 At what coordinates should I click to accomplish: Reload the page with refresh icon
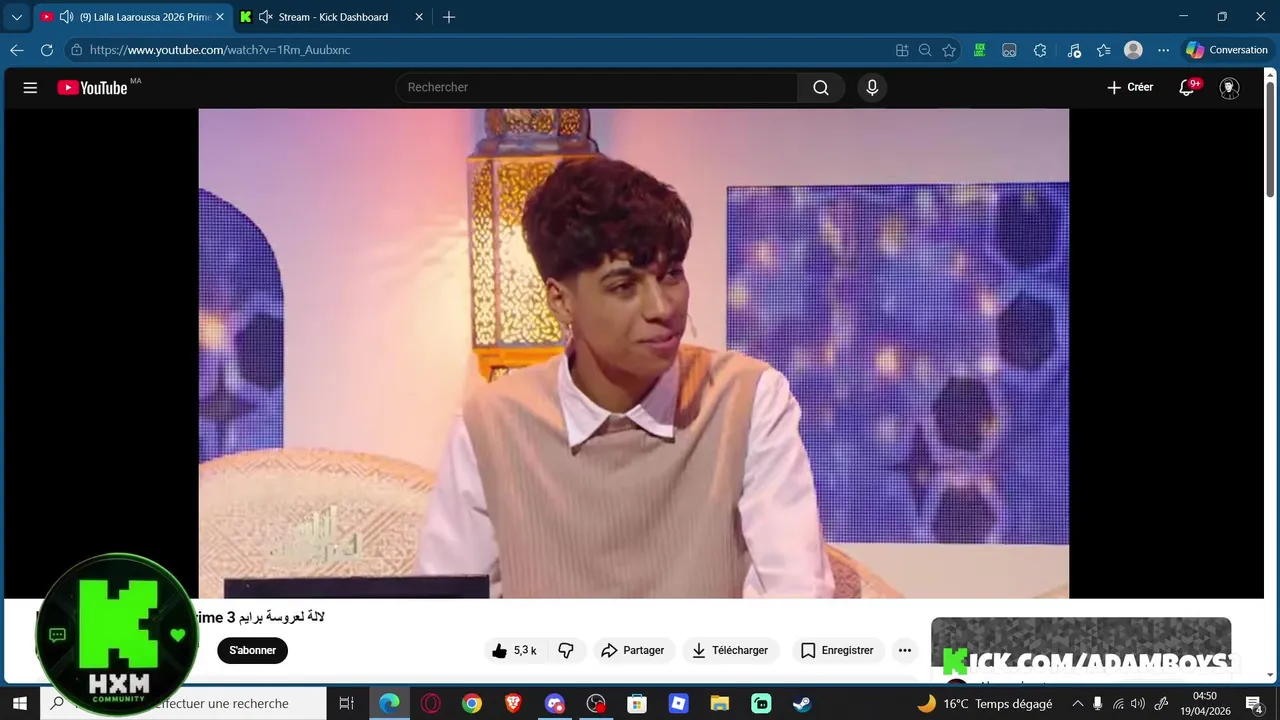click(x=46, y=50)
